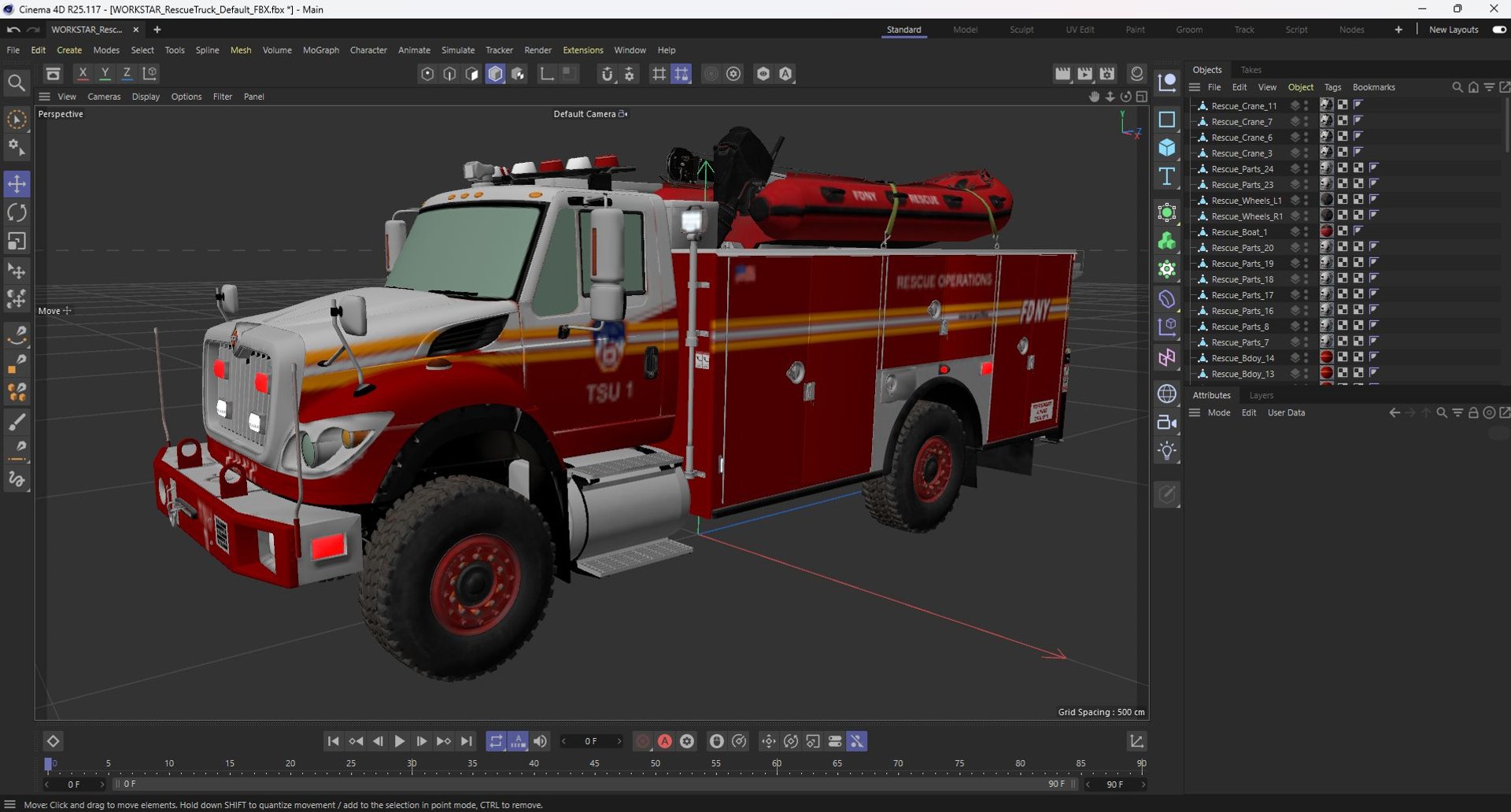The height and width of the screenshot is (812, 1511).
Task: Open Attributes User Data menu
Action: [1286, 413]
